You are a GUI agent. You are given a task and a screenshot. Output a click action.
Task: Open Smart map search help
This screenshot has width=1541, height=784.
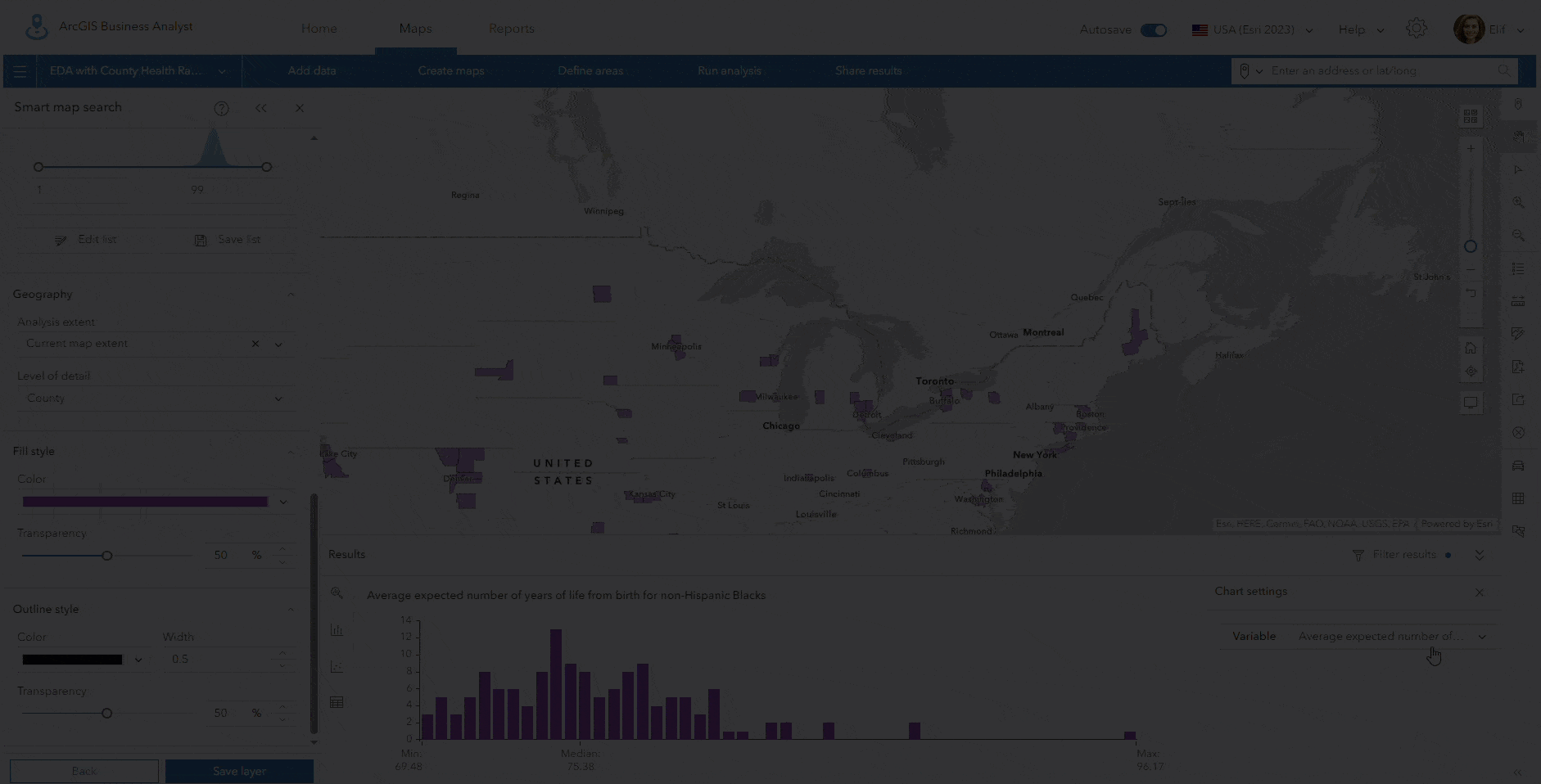[x=221, y=108]
